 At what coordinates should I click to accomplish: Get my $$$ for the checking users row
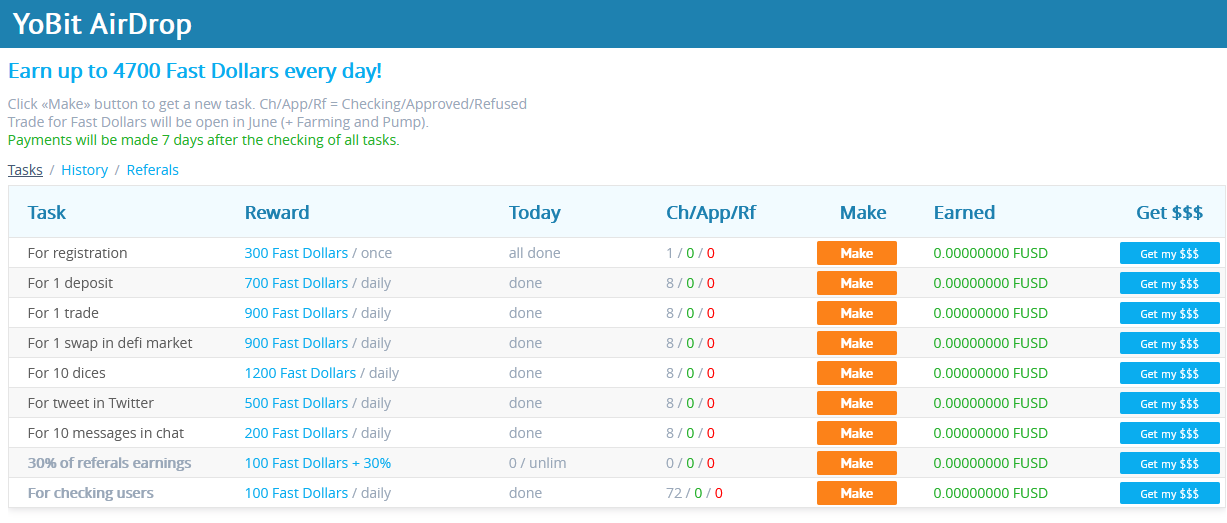[1170, 493]
